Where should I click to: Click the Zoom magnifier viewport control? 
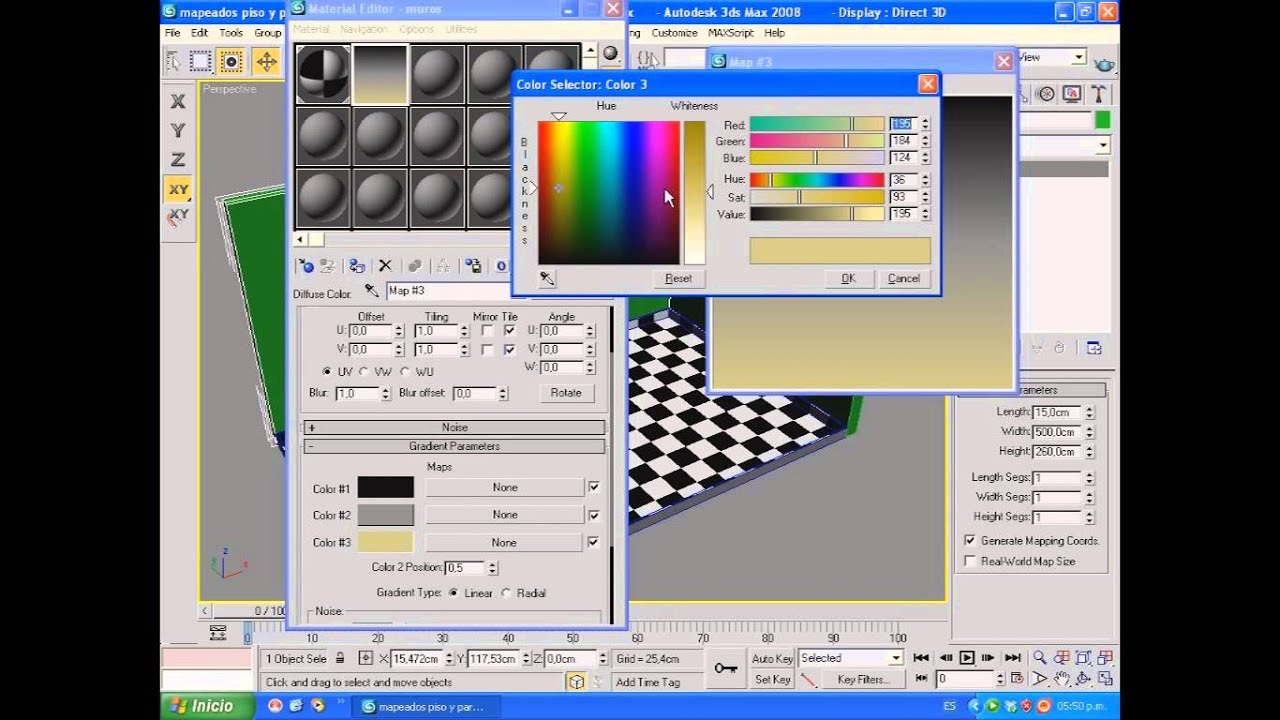click(x=1040, y=658)
